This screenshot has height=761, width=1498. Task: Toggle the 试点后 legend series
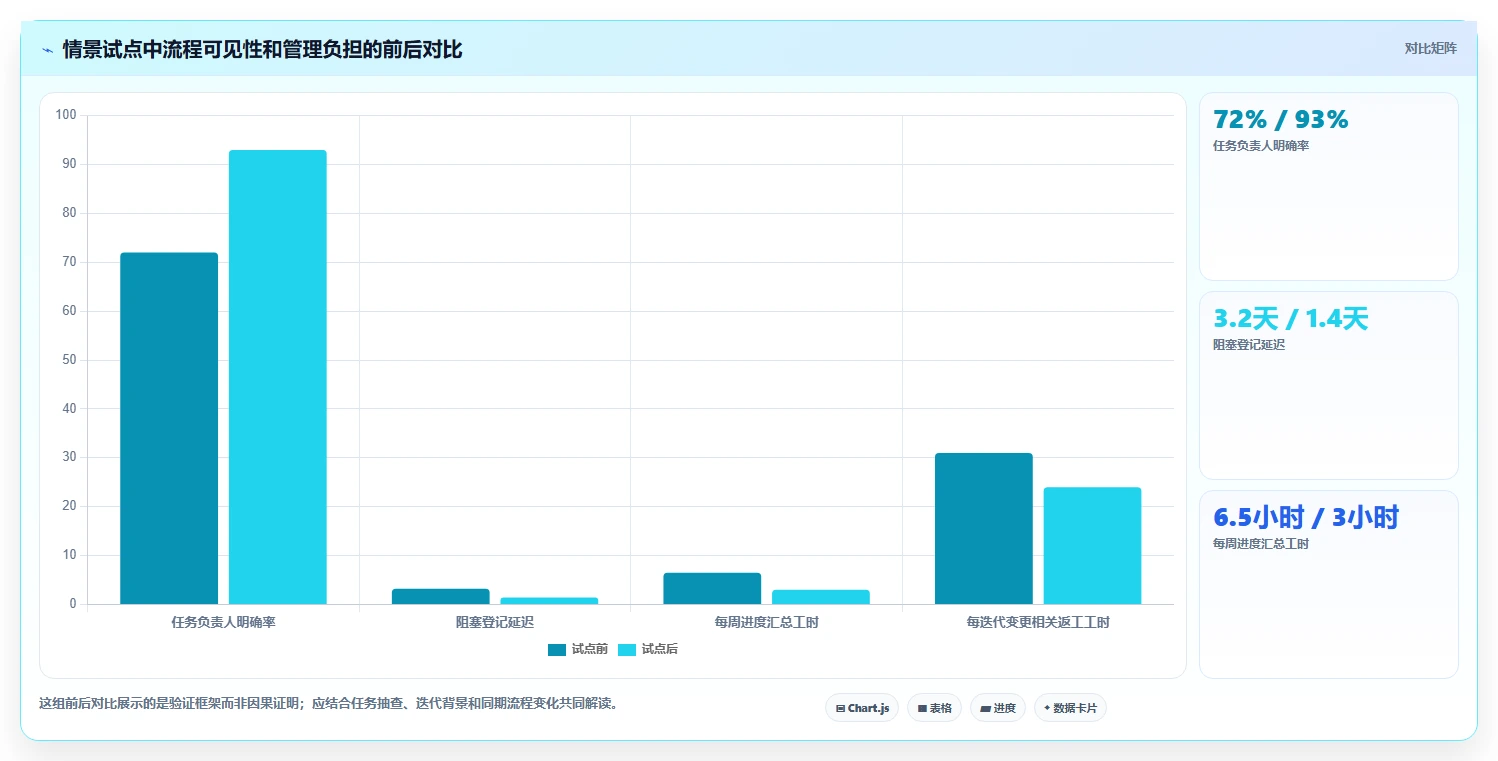(x=648, y=649)
